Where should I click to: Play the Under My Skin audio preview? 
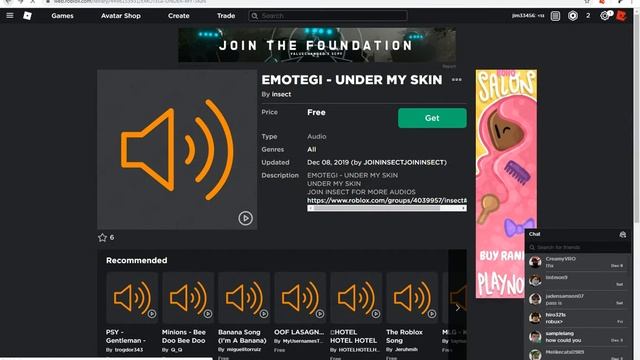[x=245, y=218]
